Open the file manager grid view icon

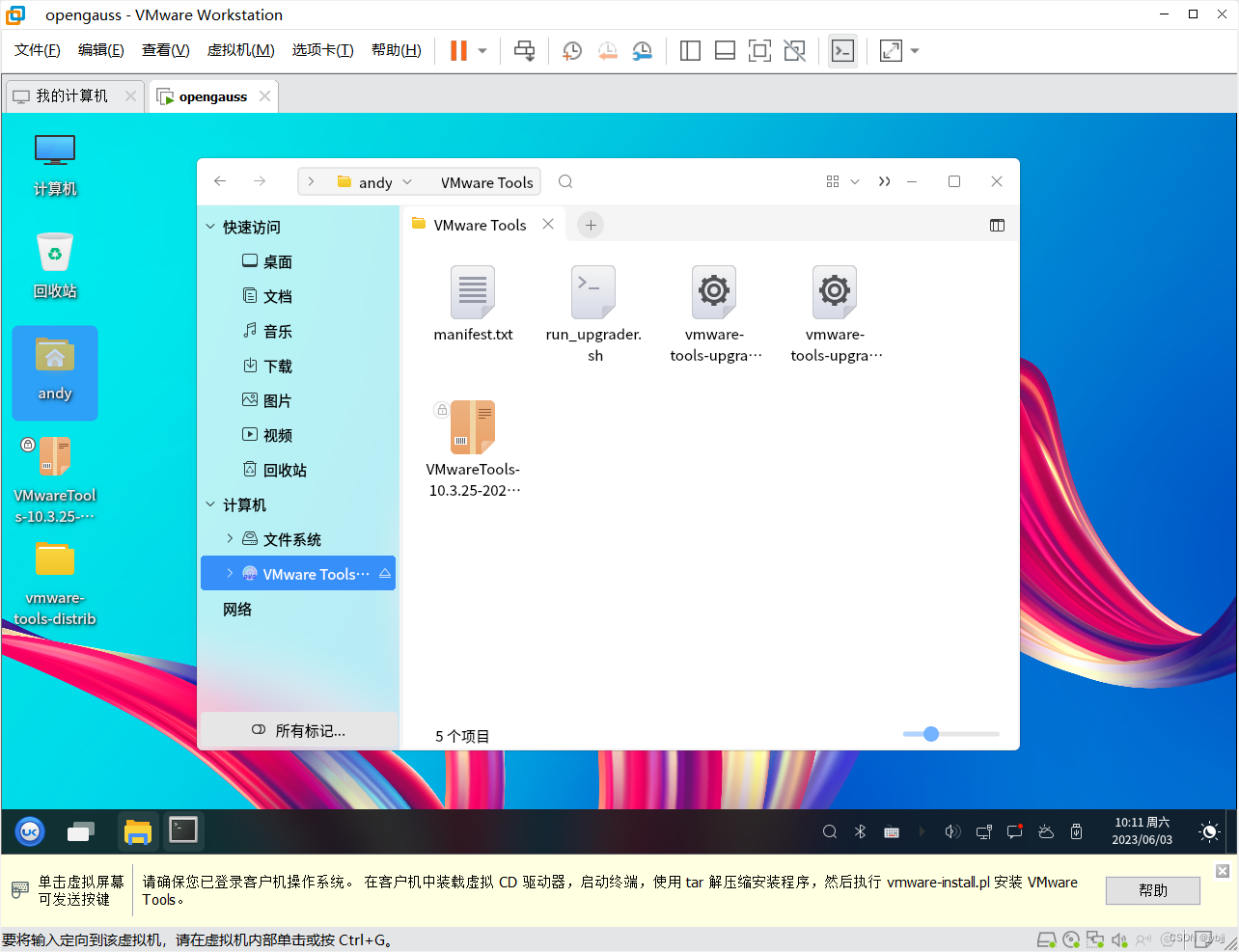832,181
